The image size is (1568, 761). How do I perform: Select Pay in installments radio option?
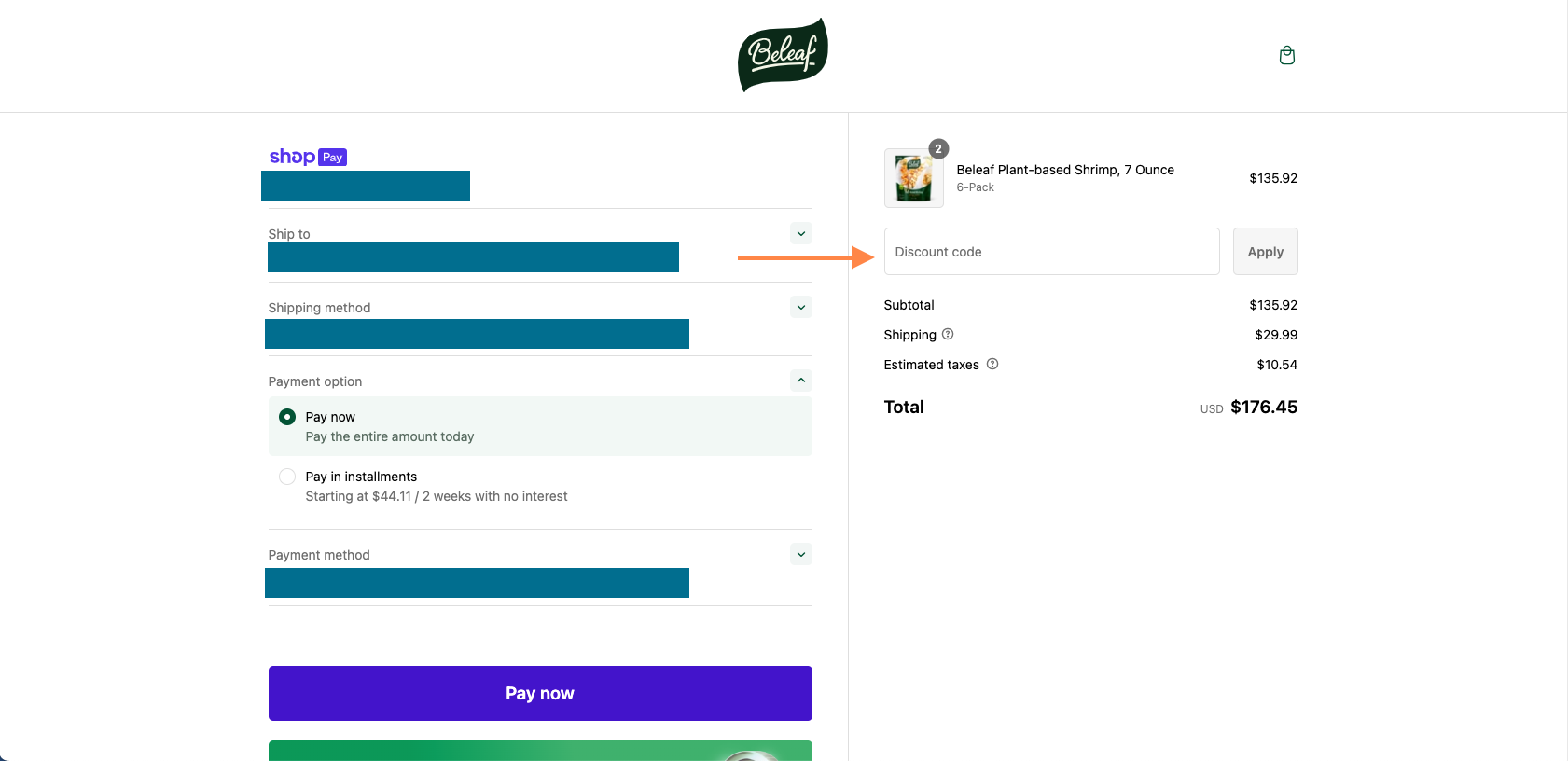[x=287, y=477]
